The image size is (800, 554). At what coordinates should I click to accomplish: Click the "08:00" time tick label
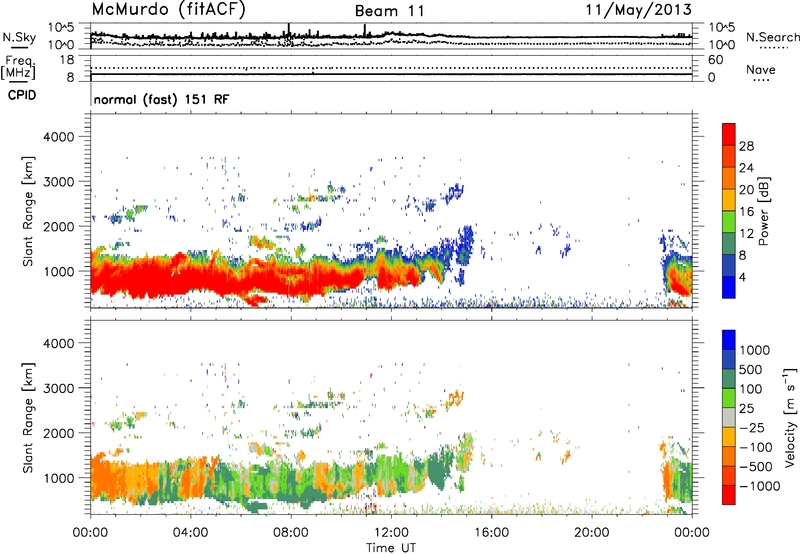[291, 533]
